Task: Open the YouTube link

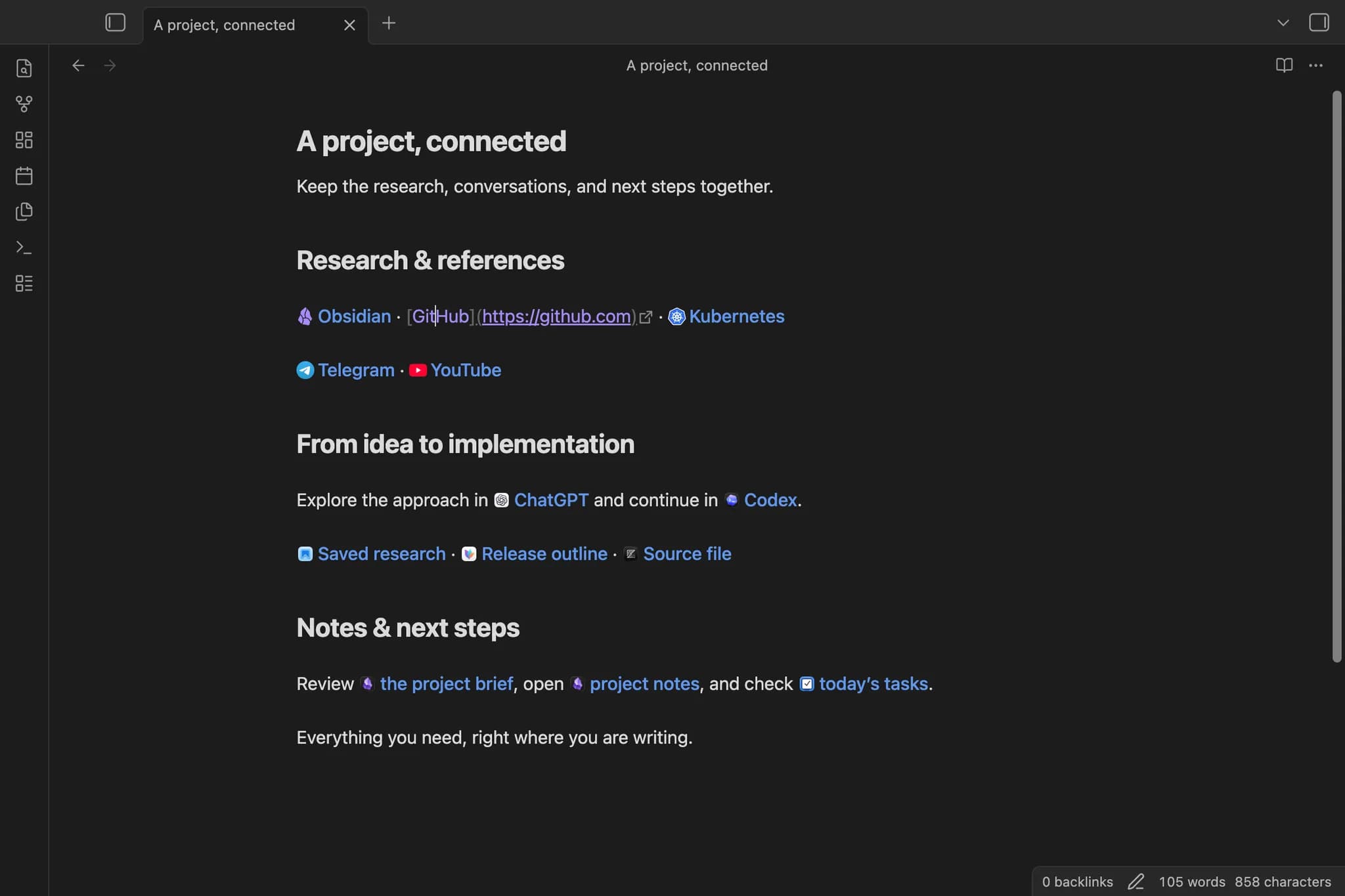Action: coord(466,370)
